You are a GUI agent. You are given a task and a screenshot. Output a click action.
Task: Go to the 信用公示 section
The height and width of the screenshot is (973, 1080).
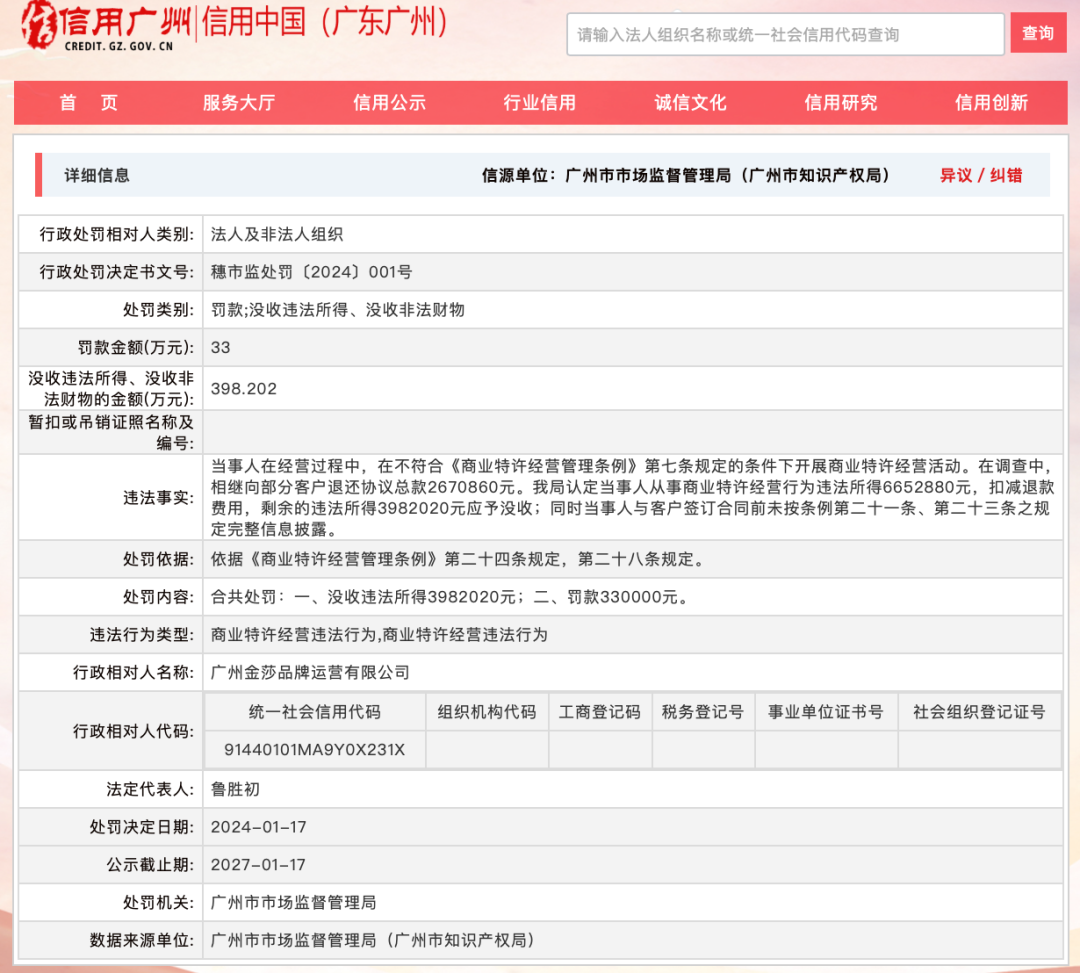point(388,102)
